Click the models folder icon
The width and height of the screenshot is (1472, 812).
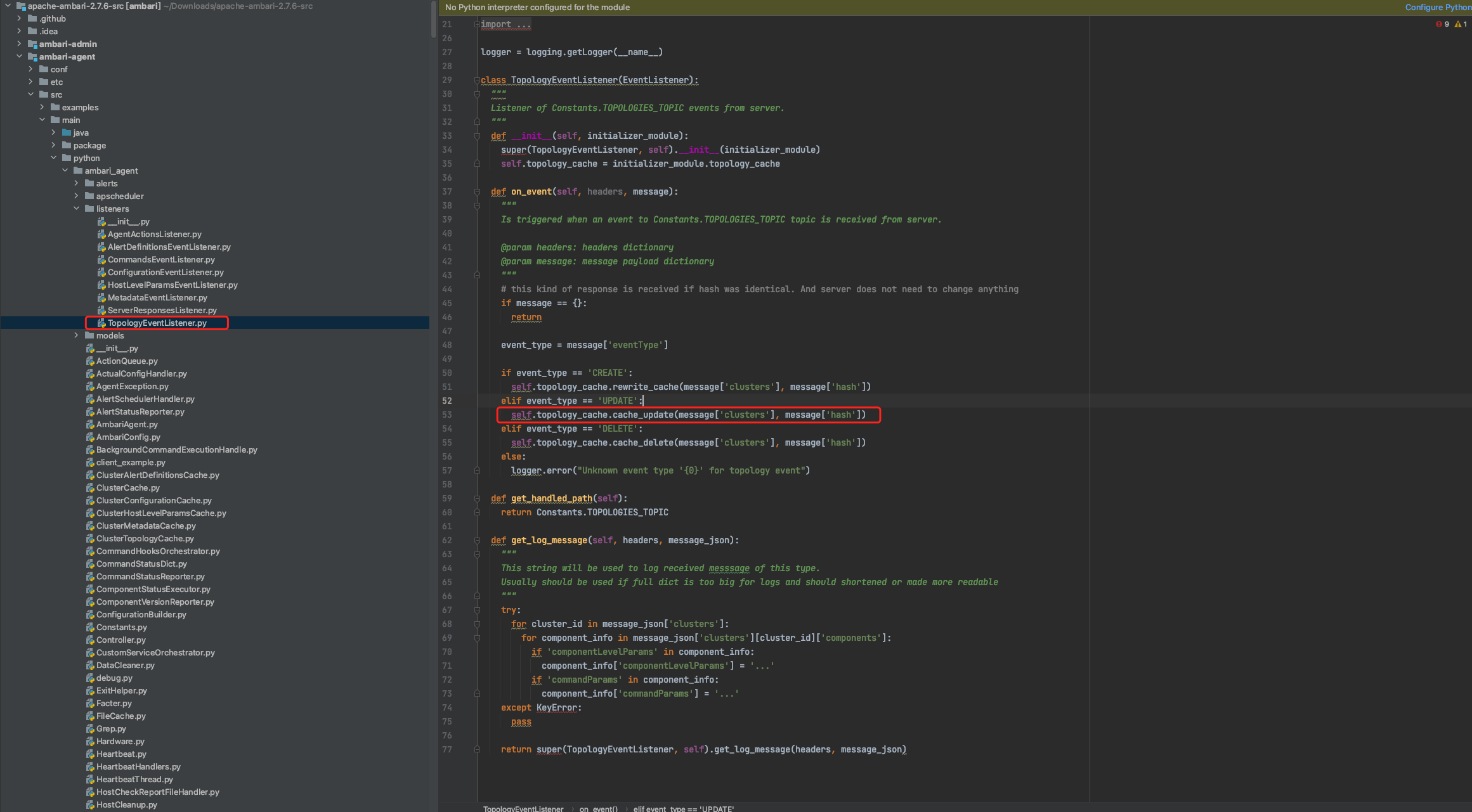(89, 335)
